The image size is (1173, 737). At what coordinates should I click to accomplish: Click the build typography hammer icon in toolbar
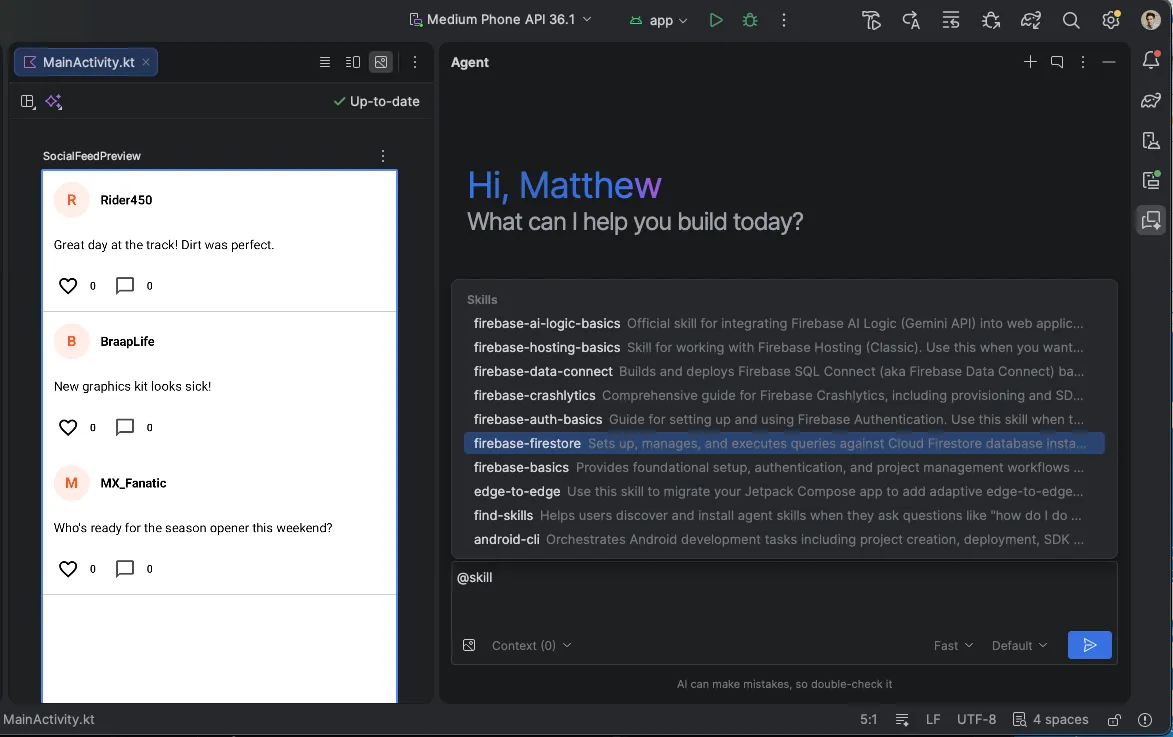(x=871, y=20)
